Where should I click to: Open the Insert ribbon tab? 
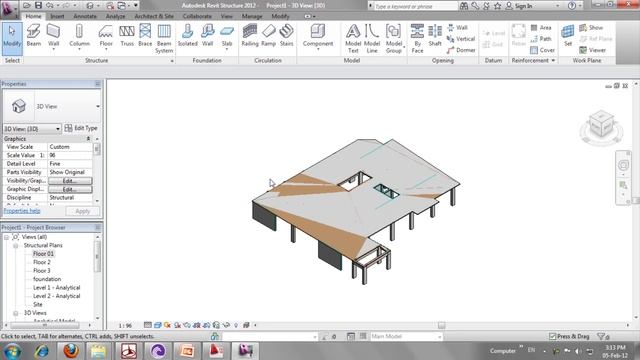click(x=57, y=16)
